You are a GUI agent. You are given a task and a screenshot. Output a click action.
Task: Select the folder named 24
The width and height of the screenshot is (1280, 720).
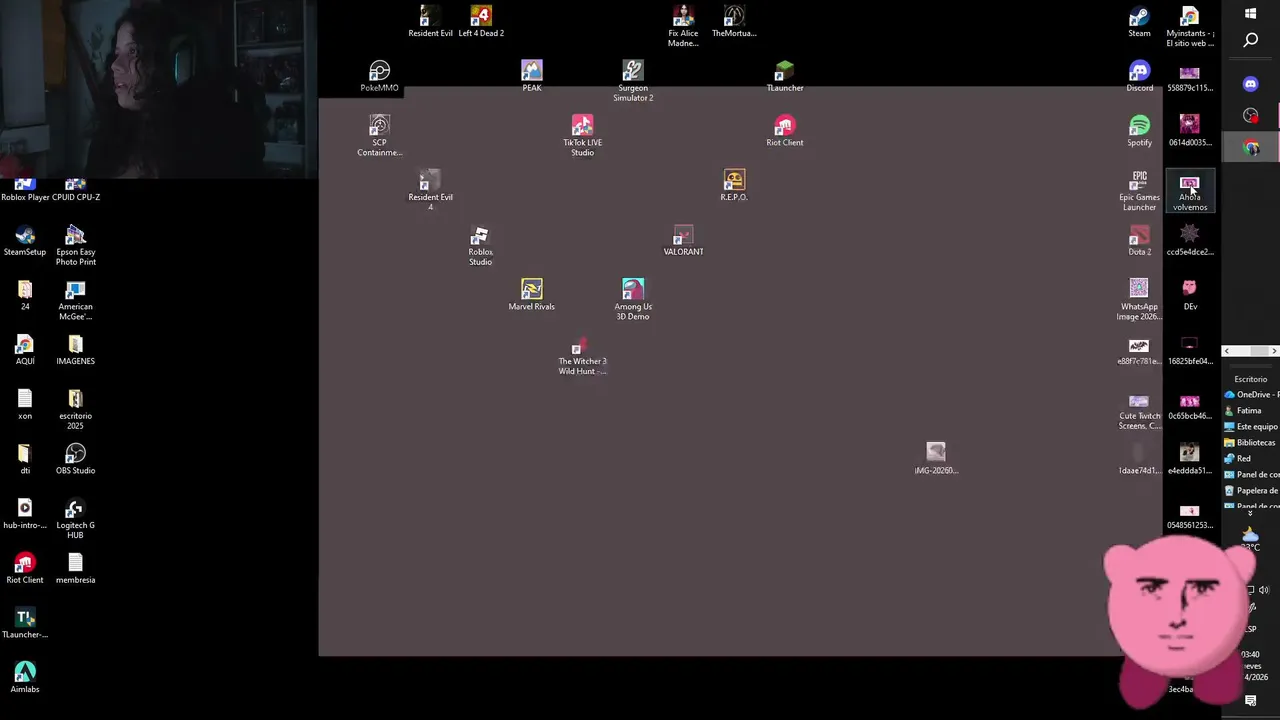pyautogui.click(x=25, y=295)
